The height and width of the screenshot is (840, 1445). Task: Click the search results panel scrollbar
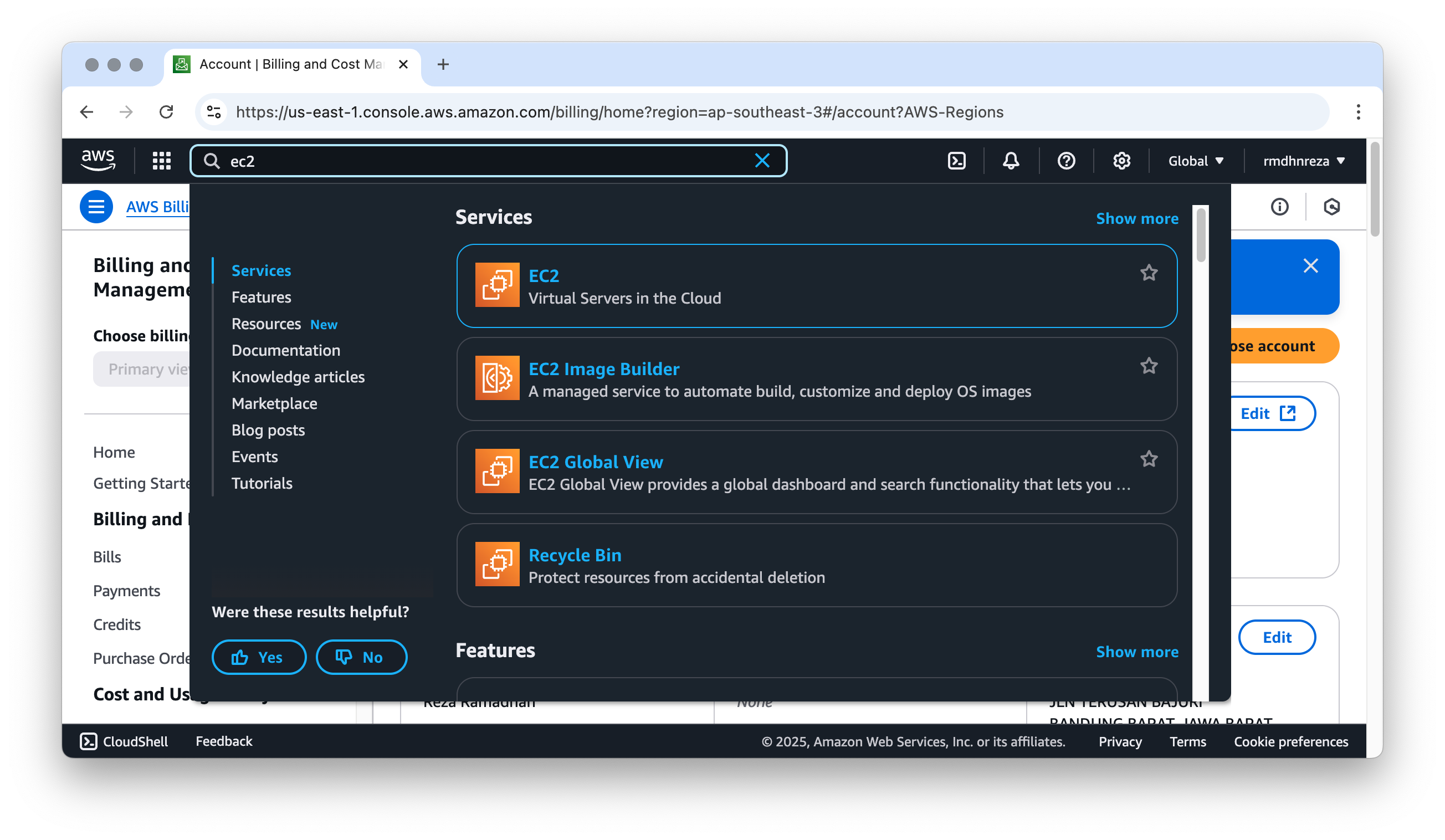(1200, 235)
